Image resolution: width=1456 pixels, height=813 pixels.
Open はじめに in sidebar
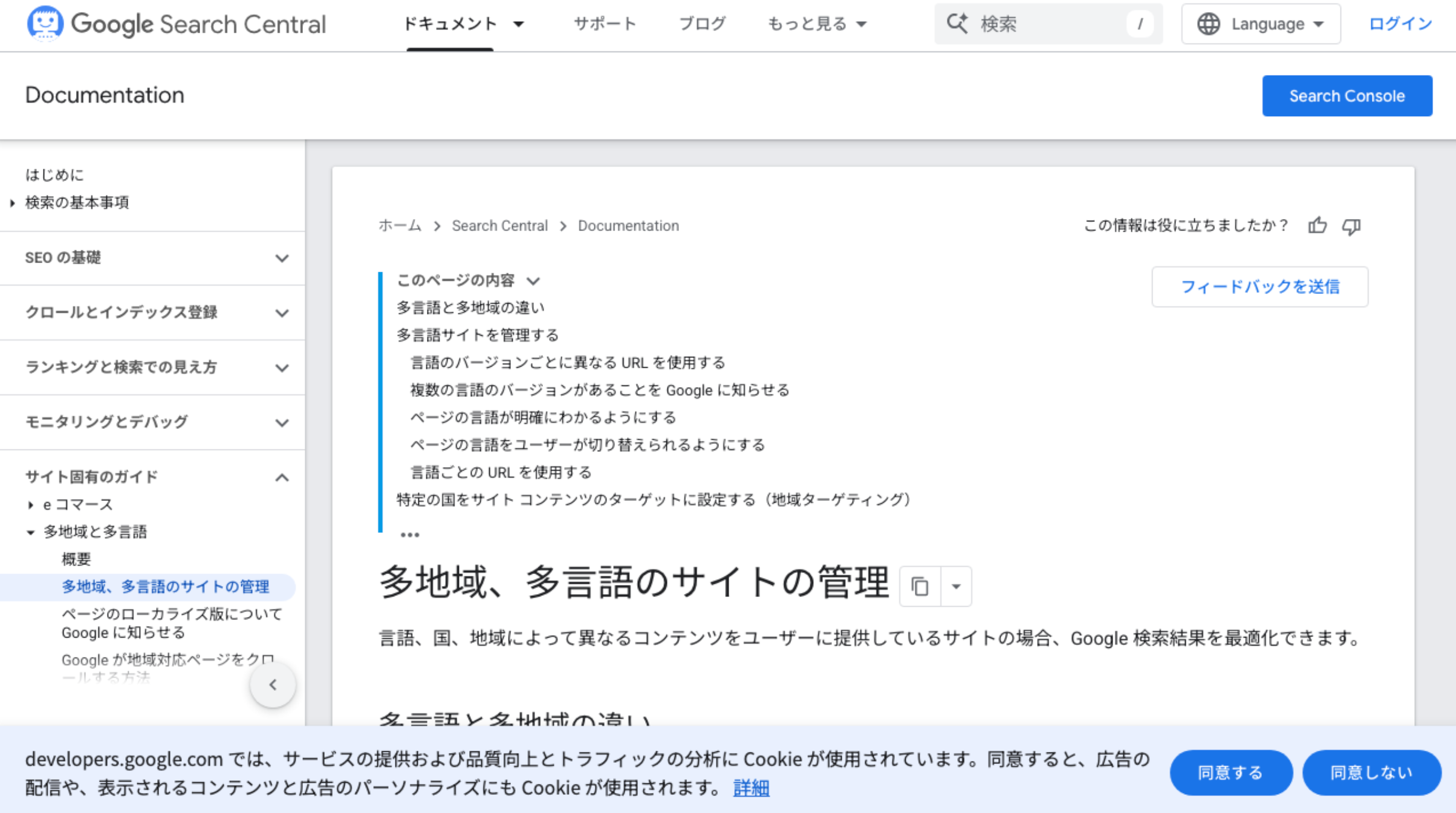[54, 175]
